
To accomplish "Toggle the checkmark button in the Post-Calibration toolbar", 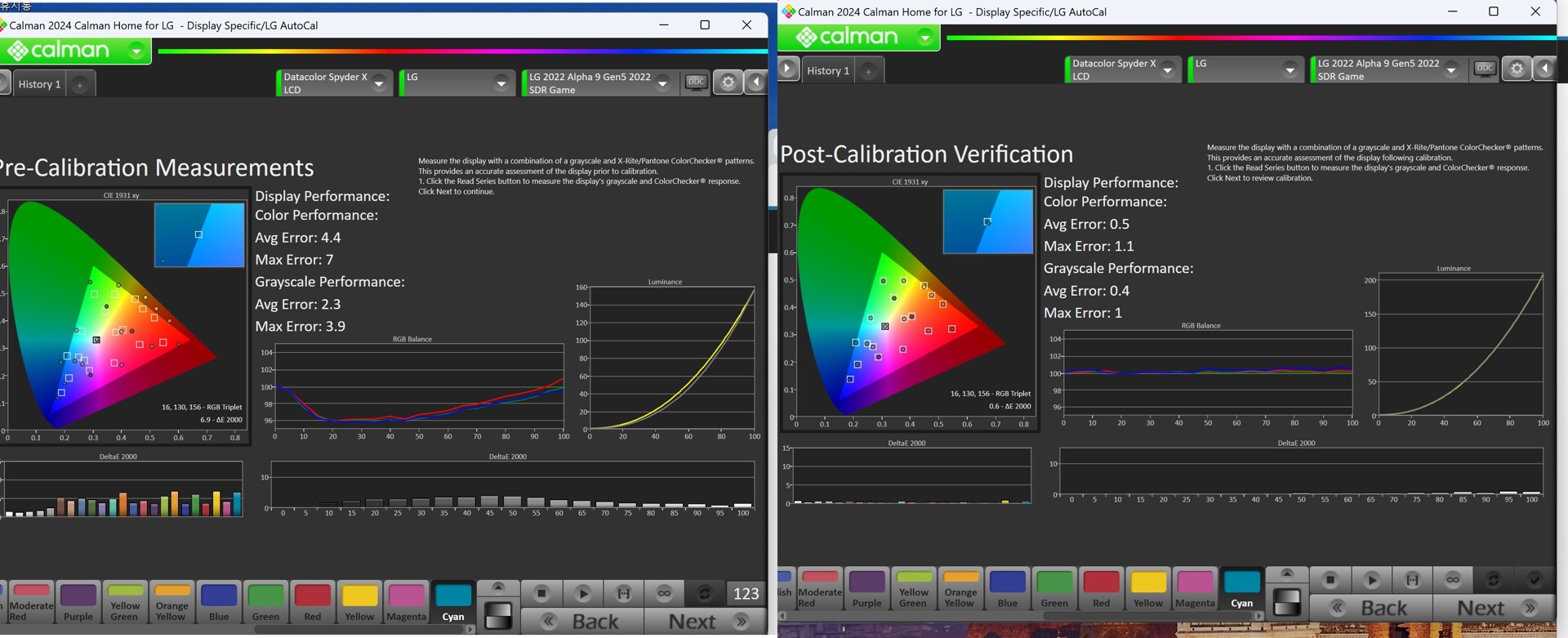I will [1534, 579].
